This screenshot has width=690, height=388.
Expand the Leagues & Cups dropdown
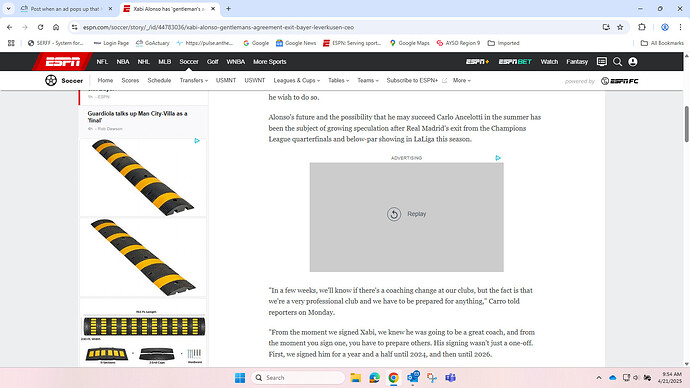pyautogui.click(x=297, y=81)
